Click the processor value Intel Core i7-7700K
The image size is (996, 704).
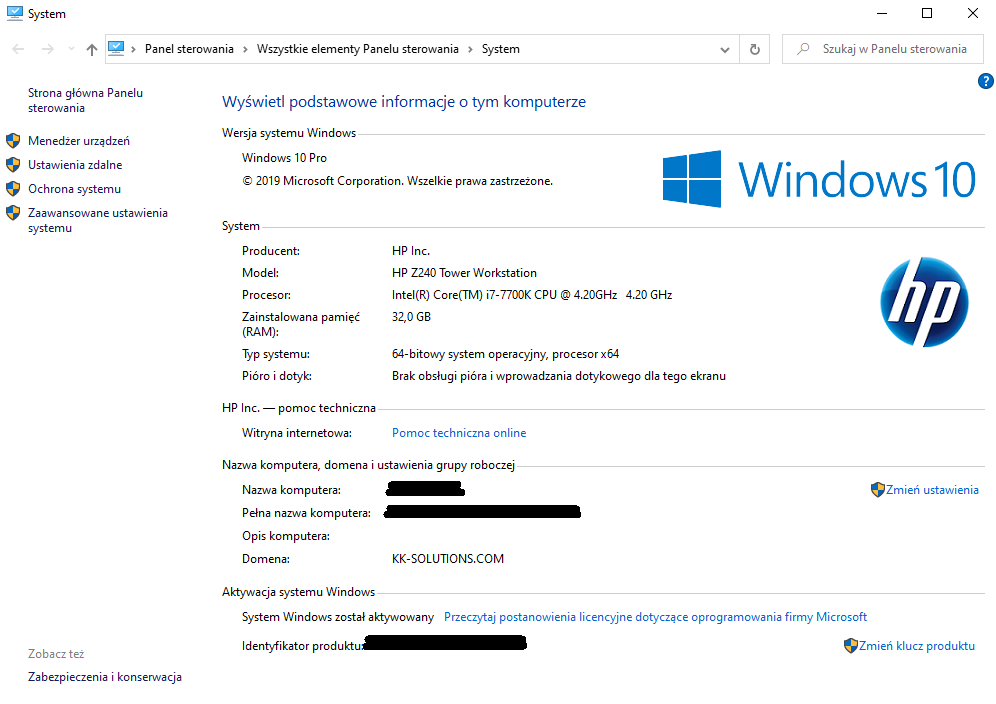click(x=532, y=295)
